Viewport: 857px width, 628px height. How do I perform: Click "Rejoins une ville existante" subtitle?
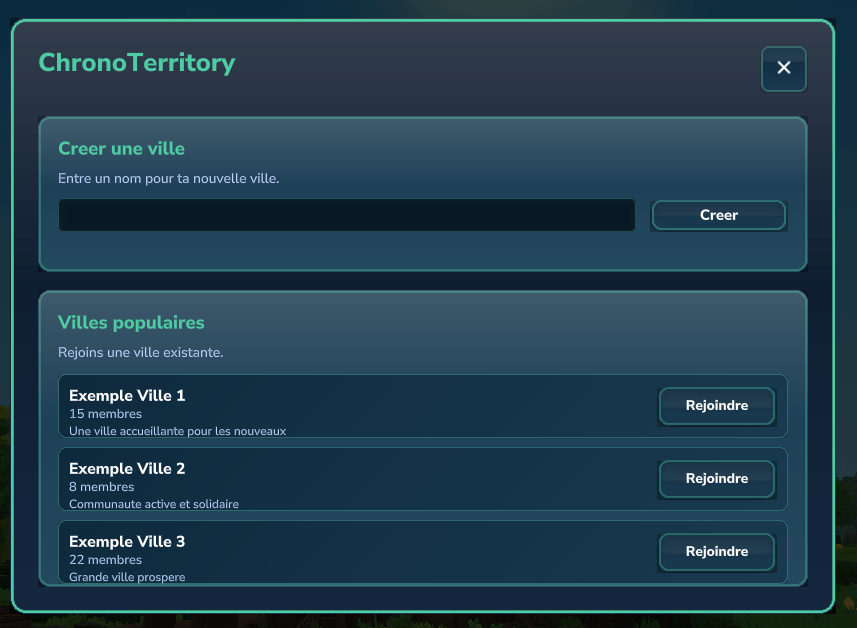[x=140, y=353]
